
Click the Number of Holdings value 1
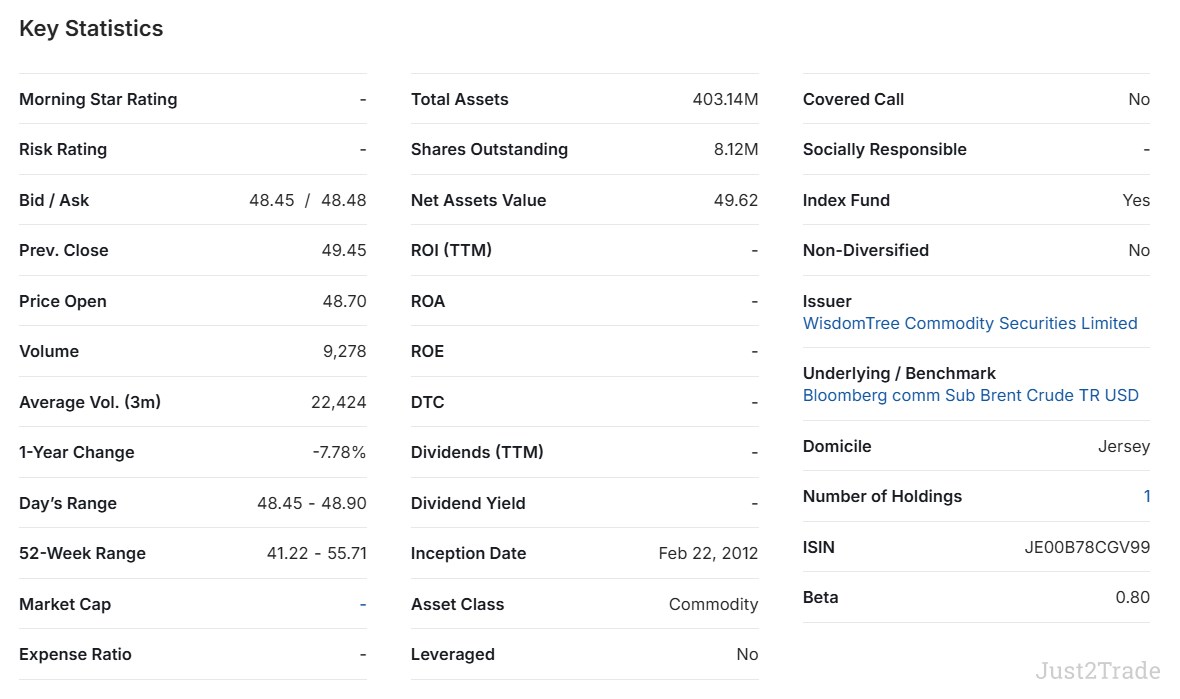tap(1146, 496)
